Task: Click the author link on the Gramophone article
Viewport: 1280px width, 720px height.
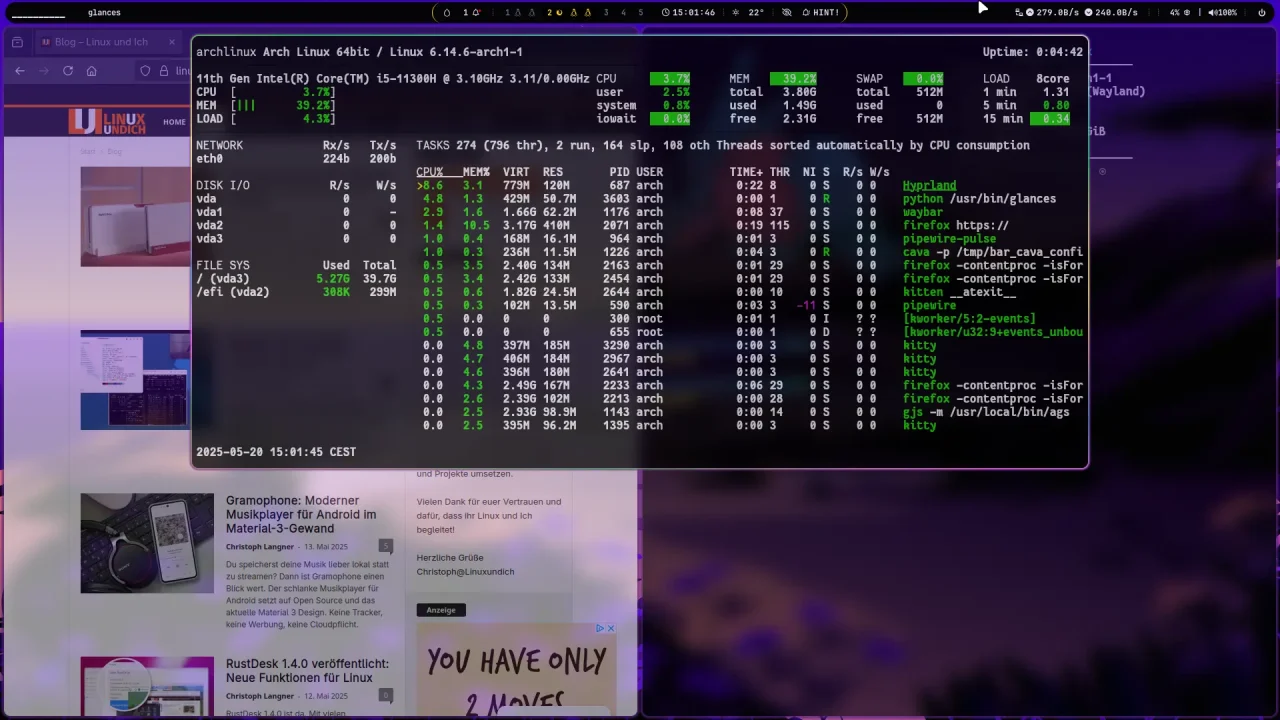Action: point(259,547)
